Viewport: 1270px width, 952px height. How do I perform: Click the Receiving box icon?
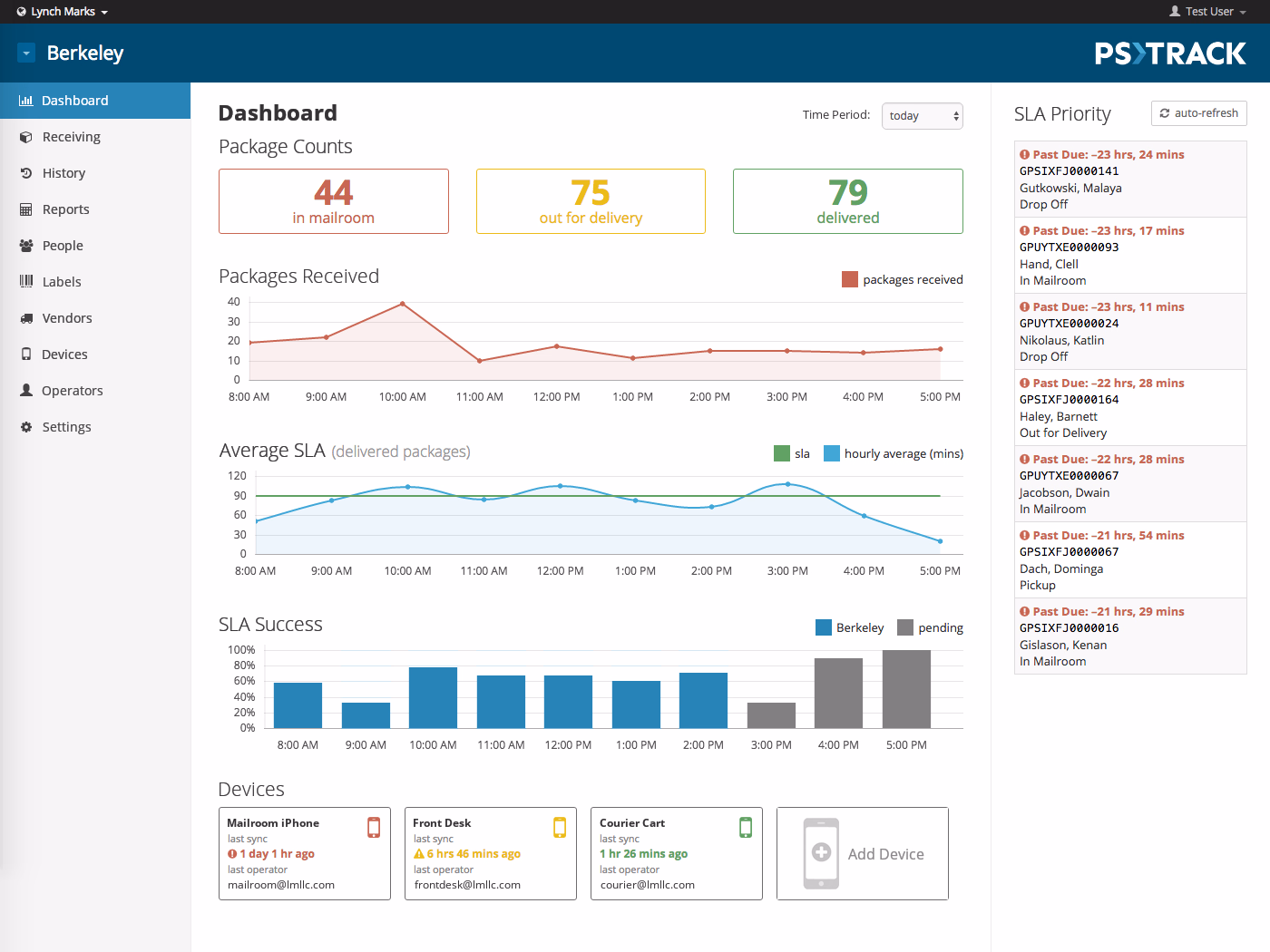tap(26, 137)
